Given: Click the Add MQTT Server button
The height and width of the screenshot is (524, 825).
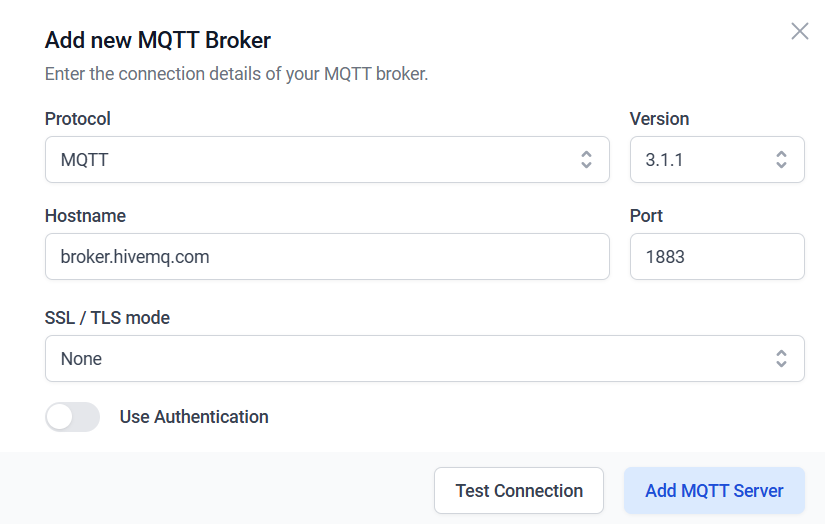Looking at the screenshot, I should coord(714,491).
